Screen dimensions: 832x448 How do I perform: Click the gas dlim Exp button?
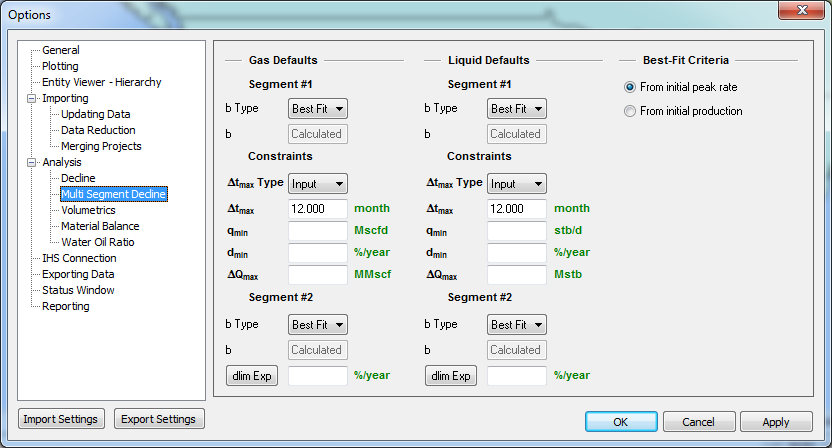coord(251,376)
